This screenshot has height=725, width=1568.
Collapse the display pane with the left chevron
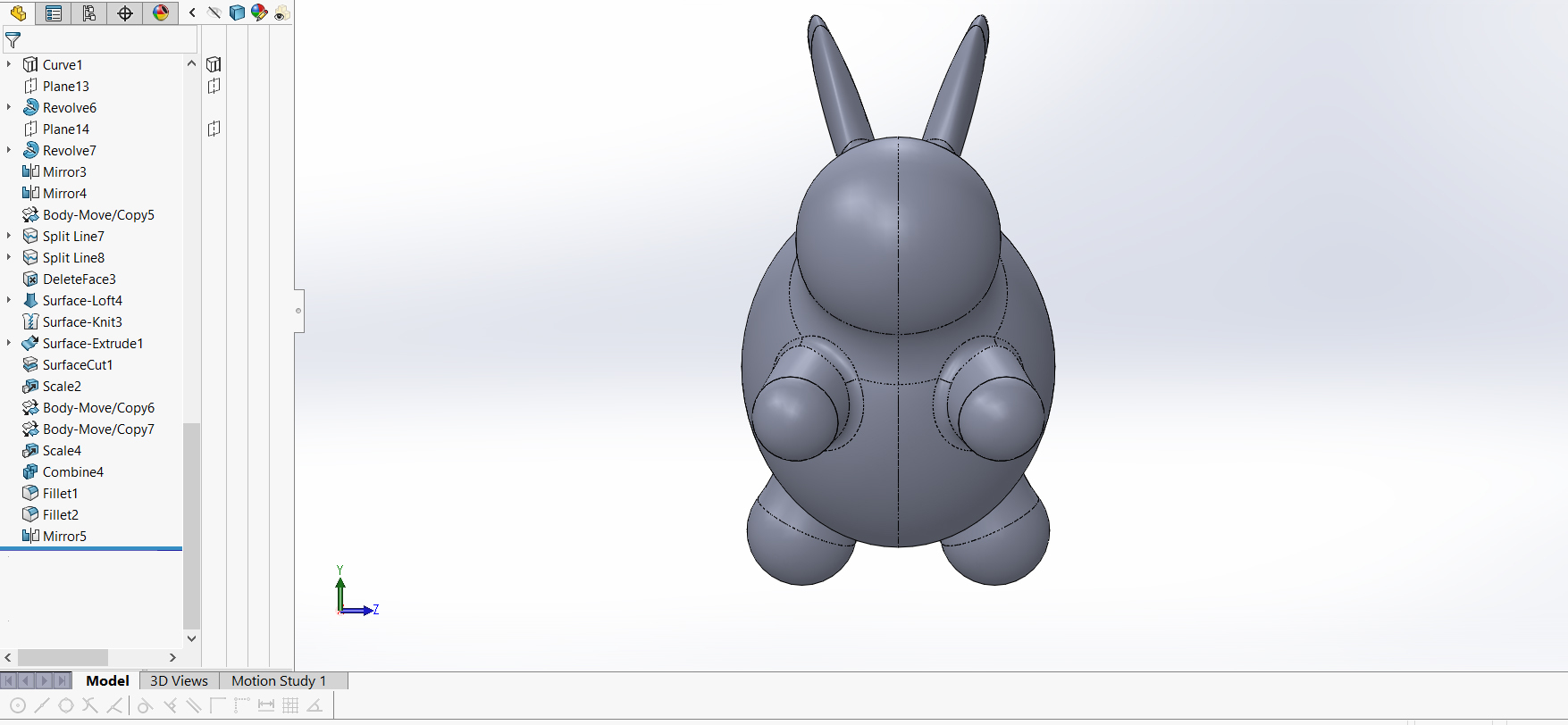coord(192,12)
